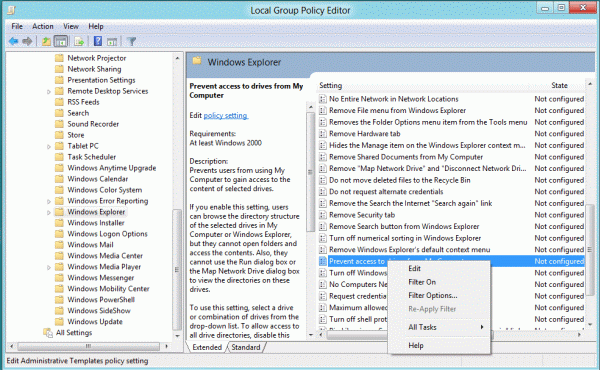Select Remove File menu from Windows Explorer

click(x=398, y=111)
